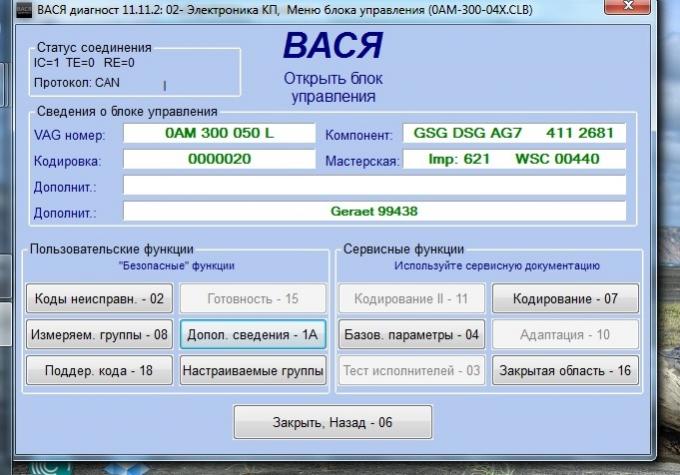Image resolution: width=680 pixels, height=475 pixels.
Task: Click the Кодировка field showing 0000020
Action: (219, 159)
